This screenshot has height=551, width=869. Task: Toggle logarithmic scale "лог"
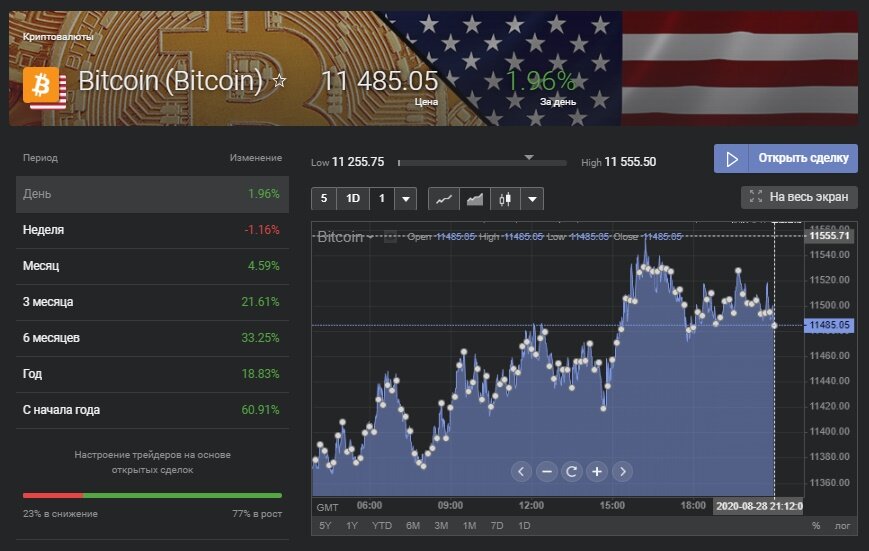[x=841, y=525]
